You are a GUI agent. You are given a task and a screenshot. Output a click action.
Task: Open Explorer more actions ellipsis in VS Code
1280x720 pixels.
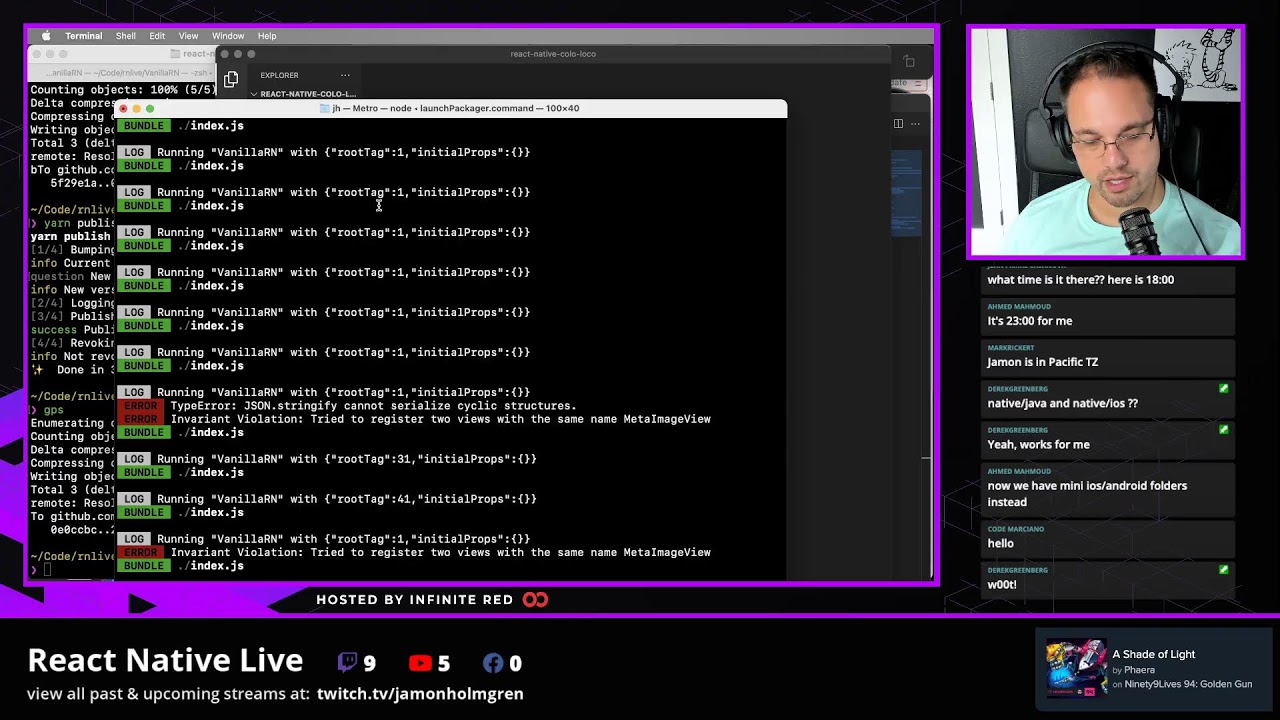coord(345,75)
